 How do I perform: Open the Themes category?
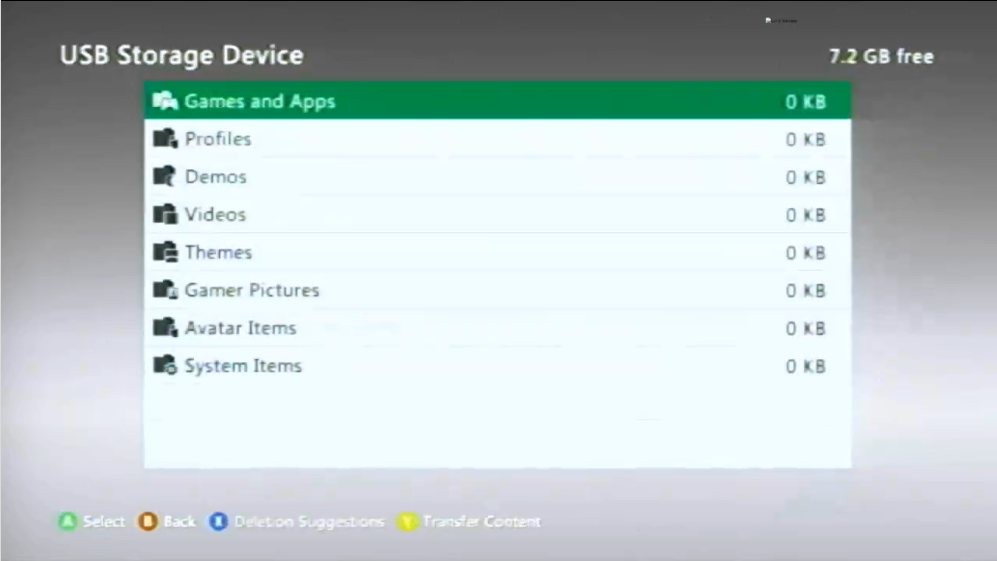497,252
